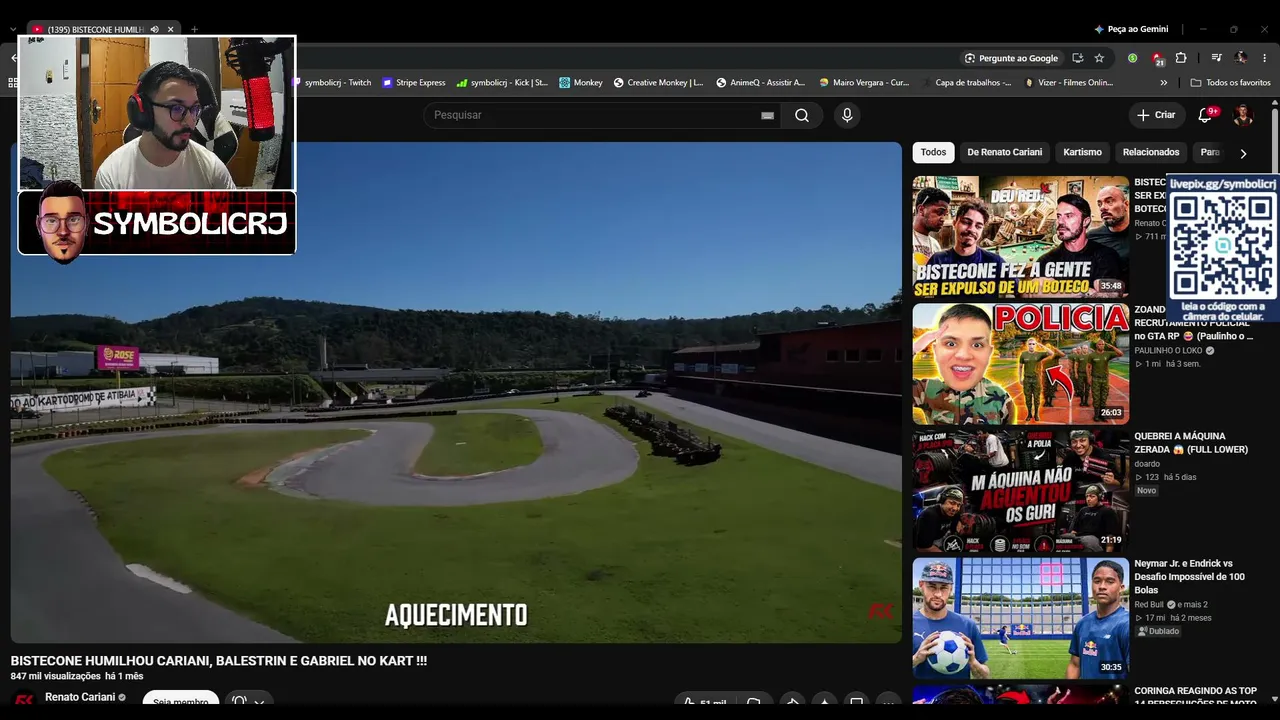
Task: Open the on-screen keyboard in search box
Action: coord(767,115)
